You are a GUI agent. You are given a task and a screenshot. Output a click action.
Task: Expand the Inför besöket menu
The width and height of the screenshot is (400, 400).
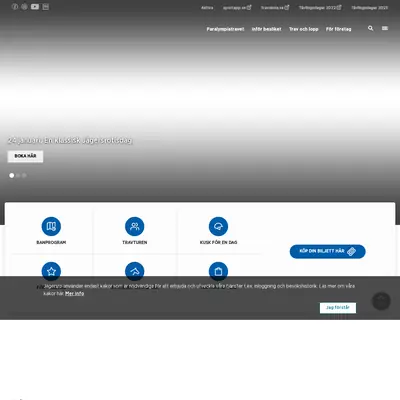click(266, 29)
